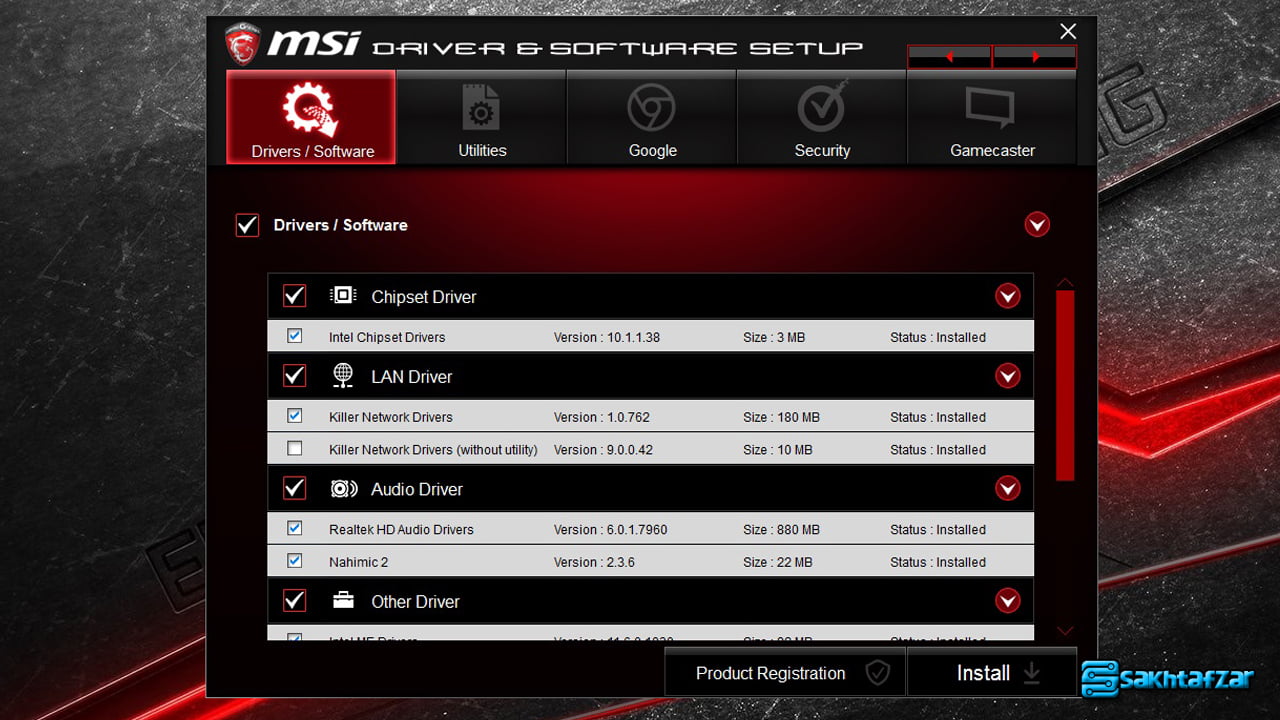Uncheck the Intel Chipset Drivers checkbox
Image resolution: width=1280 pixels, height=720 pixels.
pyautogui.click(x=294, y=336)
